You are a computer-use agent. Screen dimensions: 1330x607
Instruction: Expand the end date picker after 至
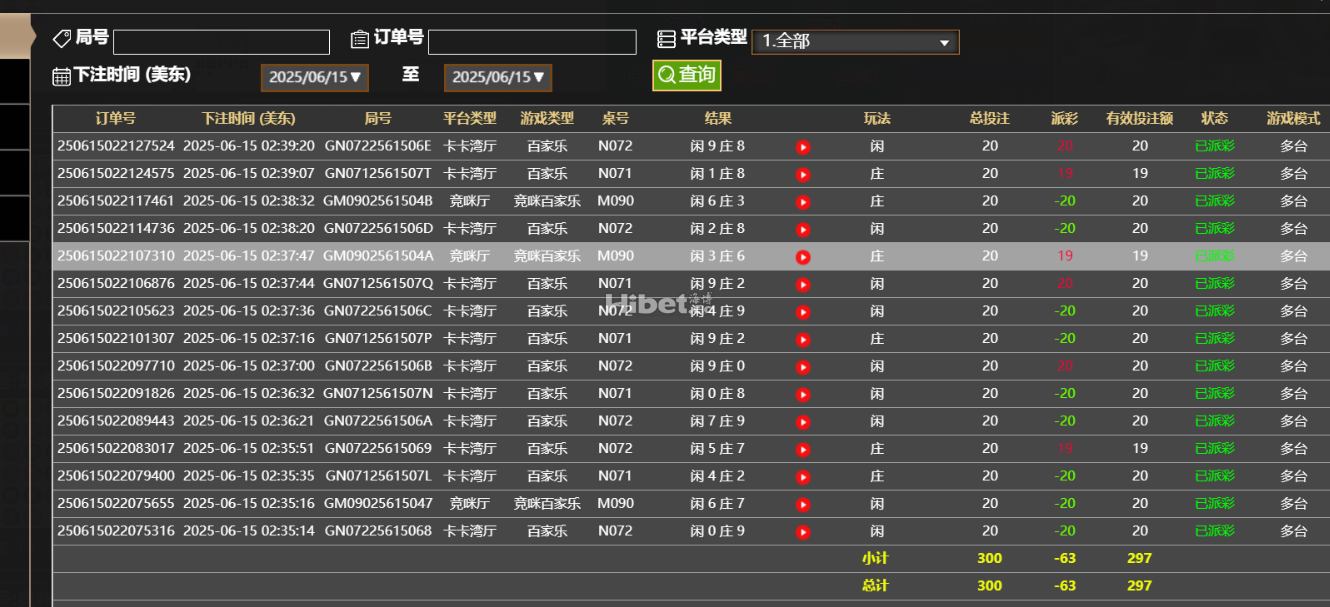[498, 78]
